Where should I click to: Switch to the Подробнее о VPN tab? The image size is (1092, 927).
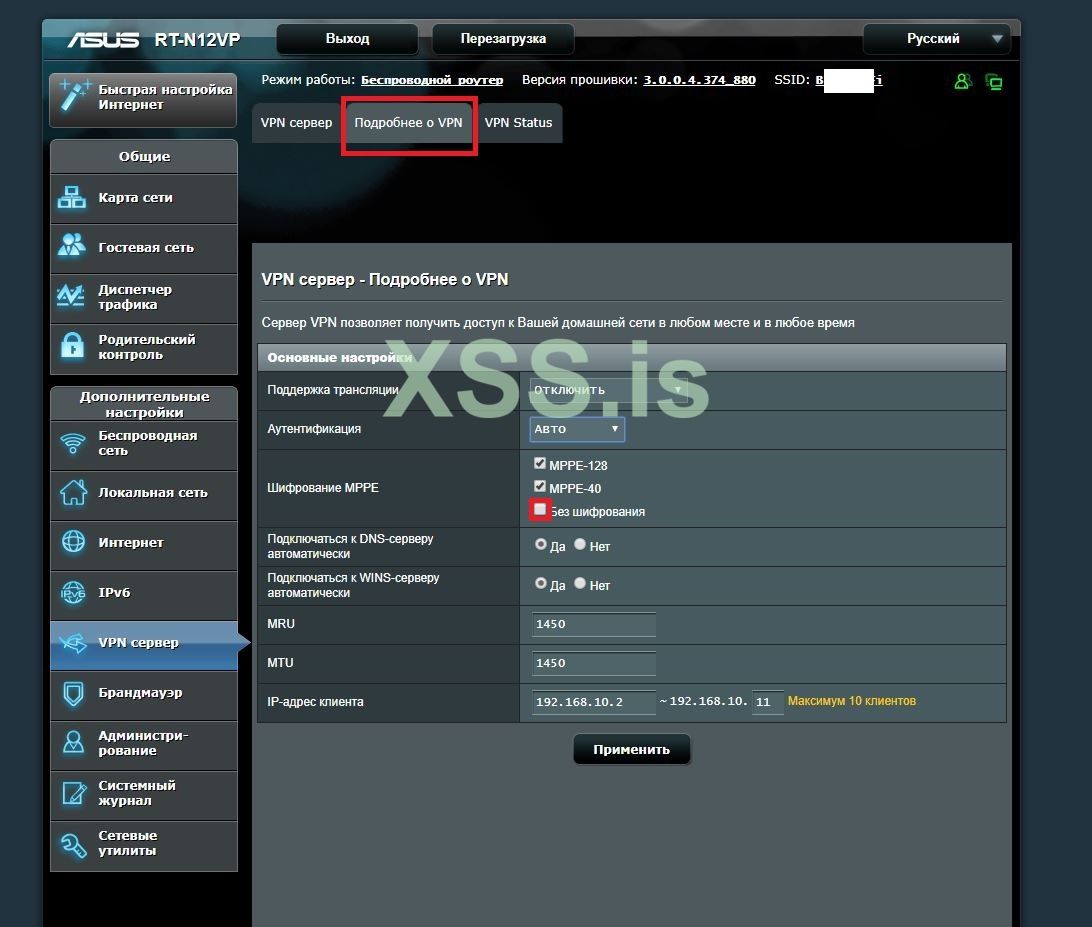point(408,123)
